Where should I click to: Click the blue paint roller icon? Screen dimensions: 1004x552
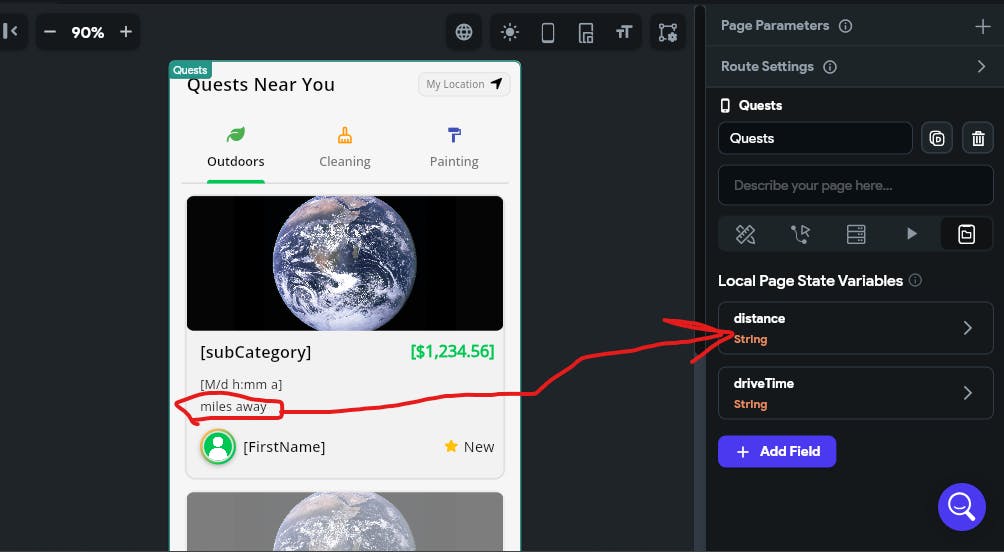pyautogui.click(x=454, y=134)
